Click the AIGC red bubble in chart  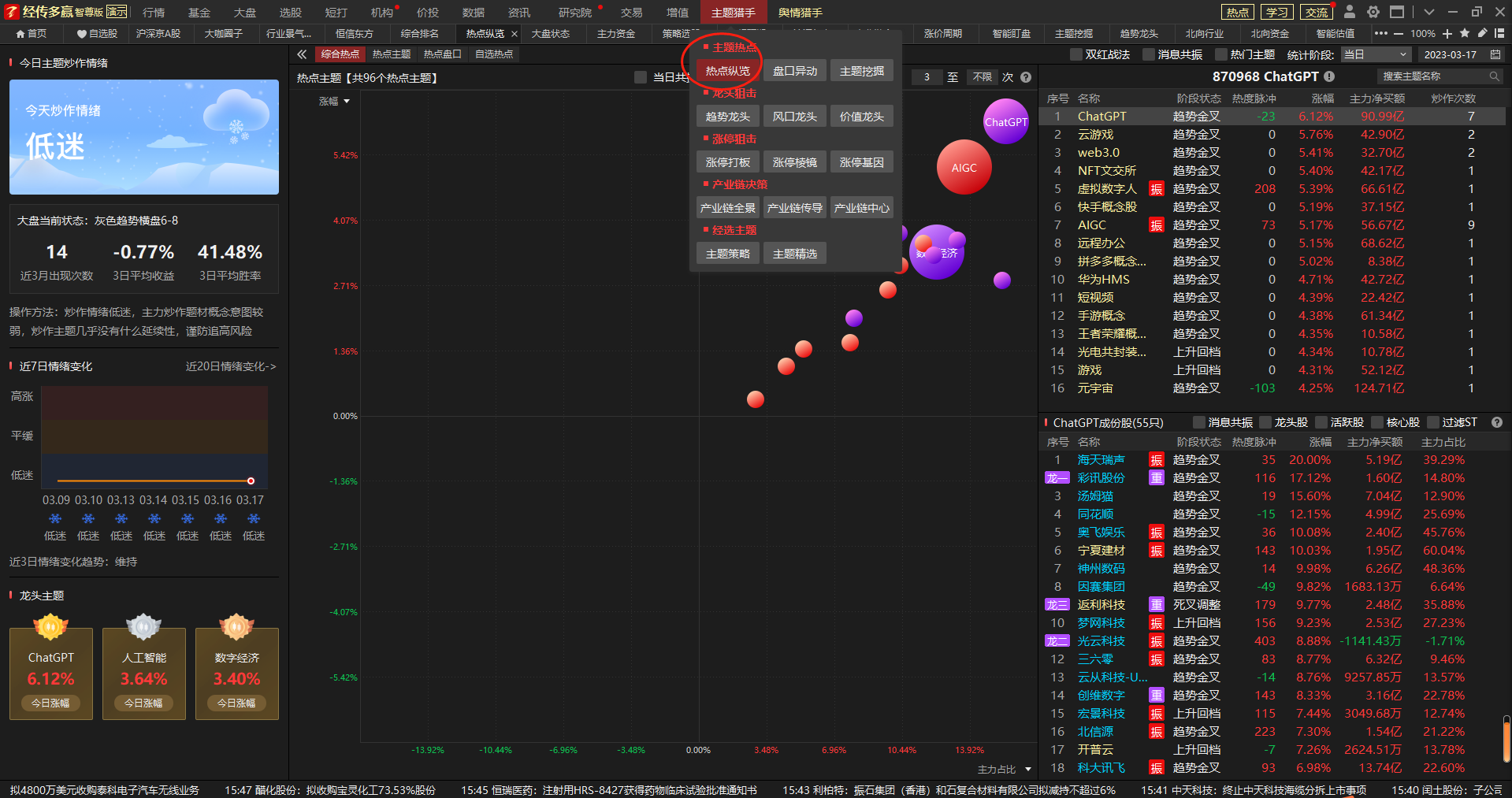(x=964, y=167)
